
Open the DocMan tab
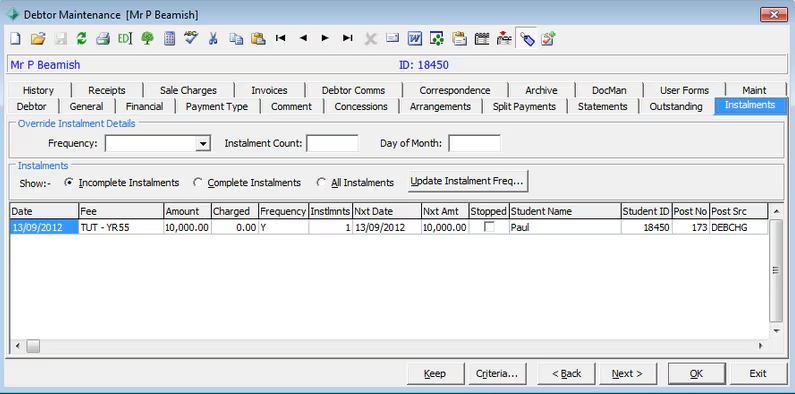tap(609, 90)
